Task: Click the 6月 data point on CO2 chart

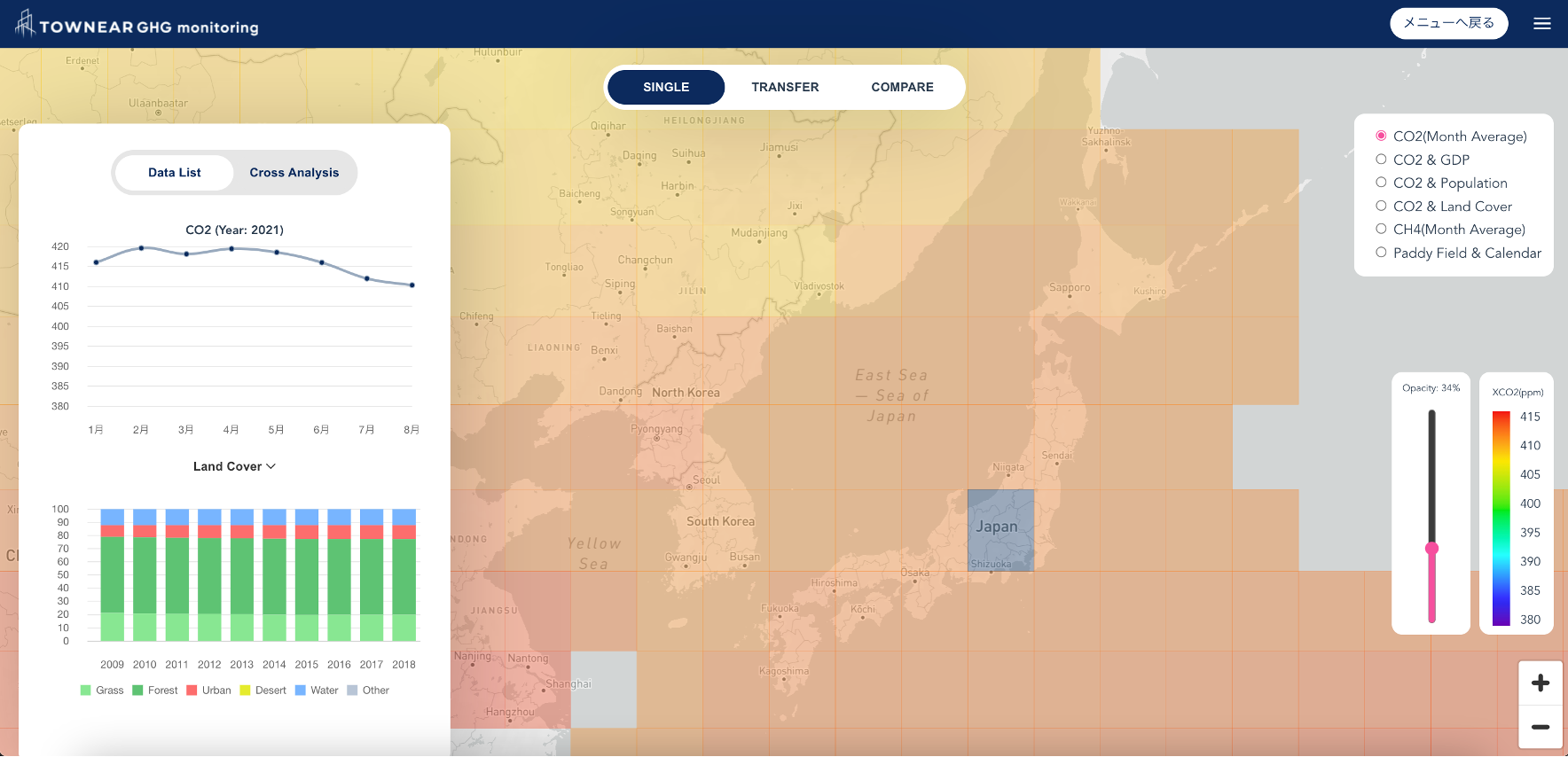Action: (322, 262)
